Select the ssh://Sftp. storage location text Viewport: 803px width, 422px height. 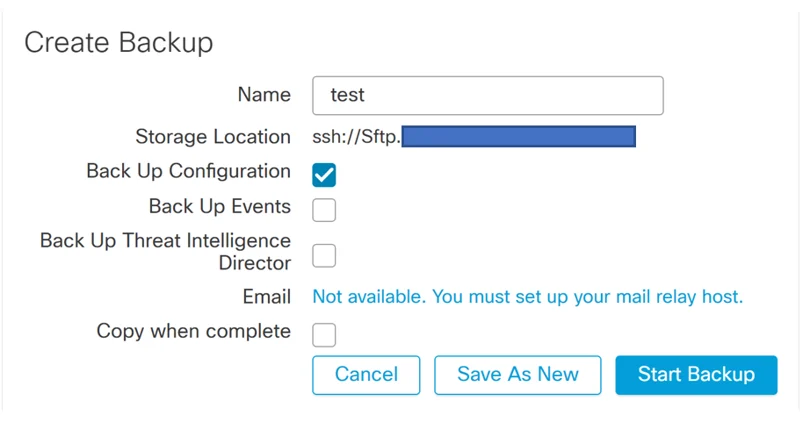pyautogui.click(x=356, y=137)
